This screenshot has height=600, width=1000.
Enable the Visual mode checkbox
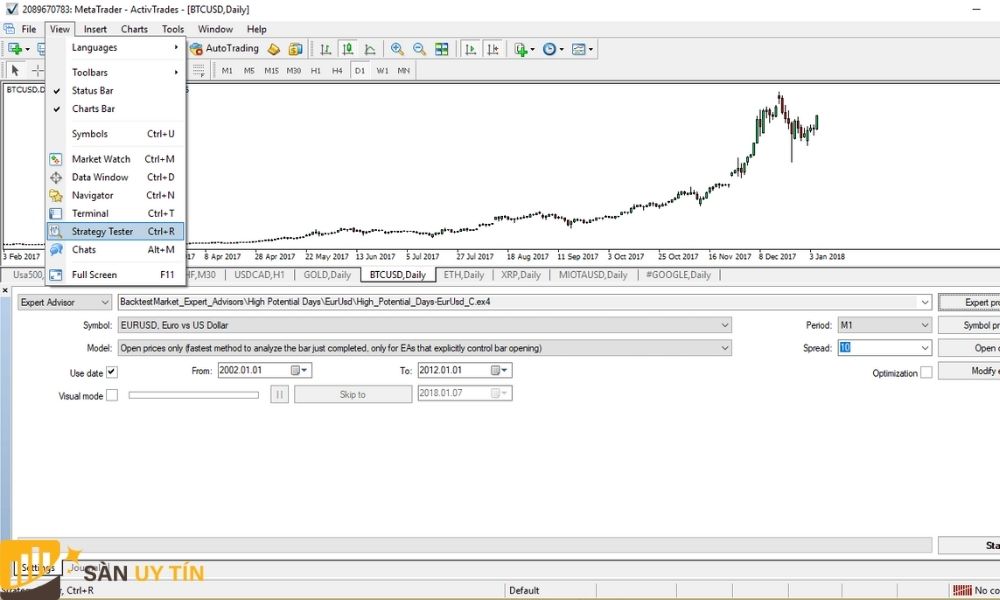pos(112,395)
